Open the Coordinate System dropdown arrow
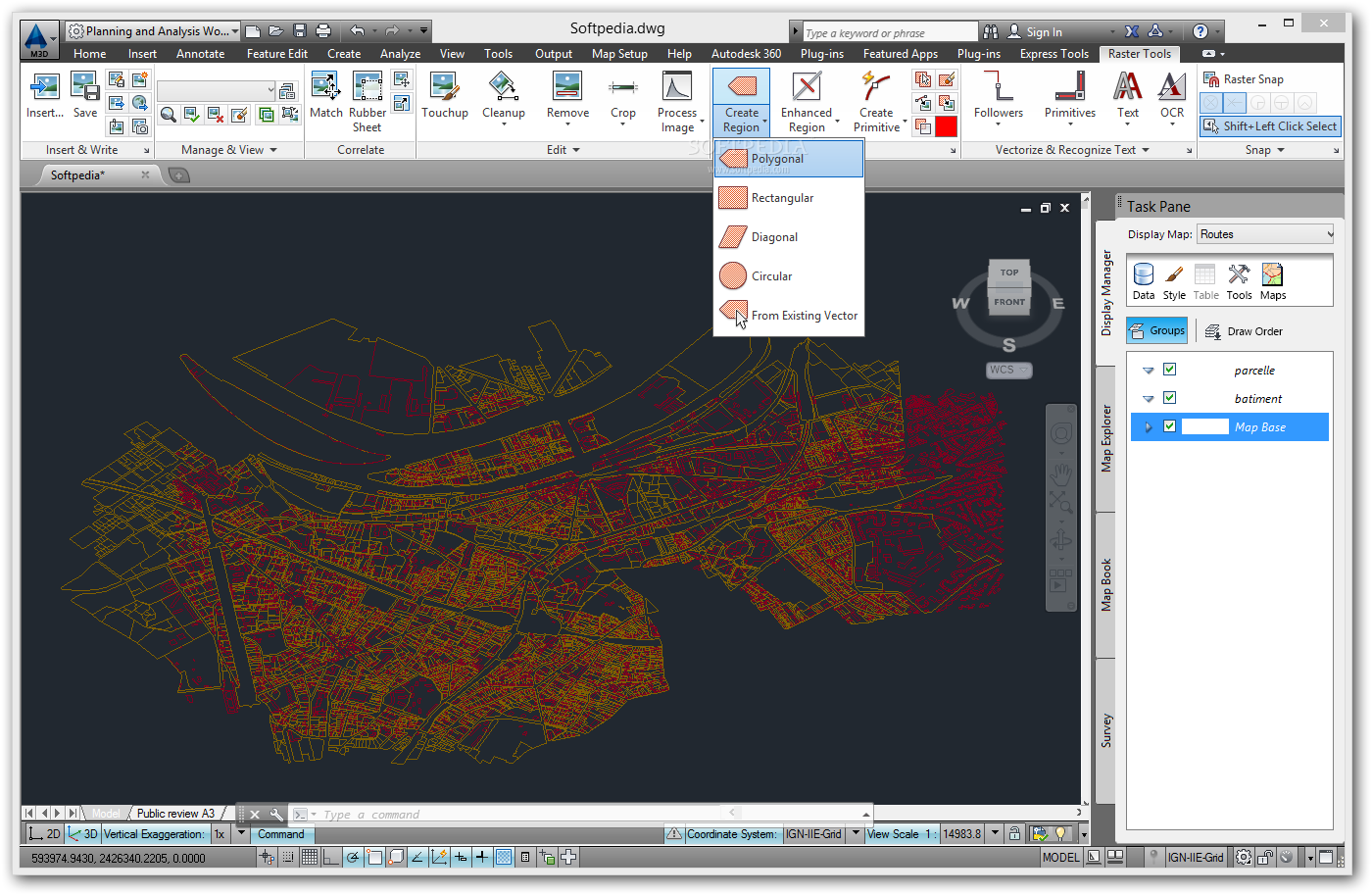The width and height of the screenshot is (1372, 895). 855,833
